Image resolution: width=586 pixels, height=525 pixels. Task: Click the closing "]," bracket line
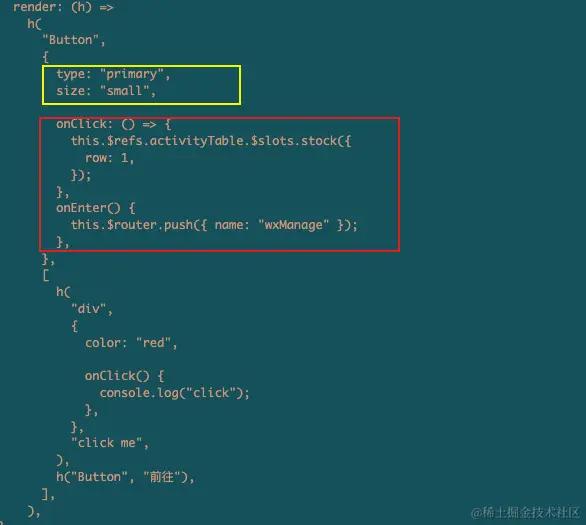click(x=48, y=494)
